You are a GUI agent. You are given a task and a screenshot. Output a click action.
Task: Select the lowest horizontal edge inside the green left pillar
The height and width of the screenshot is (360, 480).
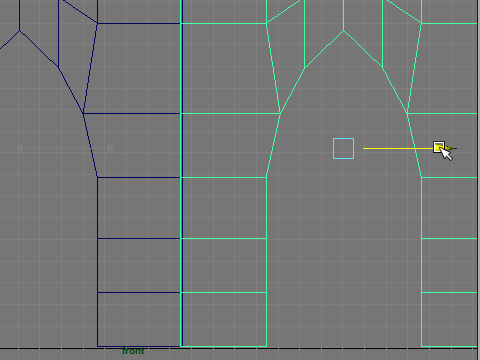[224, 292]
